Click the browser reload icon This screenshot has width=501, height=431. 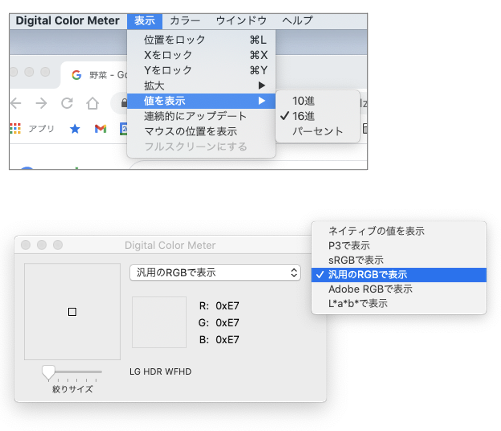tap(67, 103)
